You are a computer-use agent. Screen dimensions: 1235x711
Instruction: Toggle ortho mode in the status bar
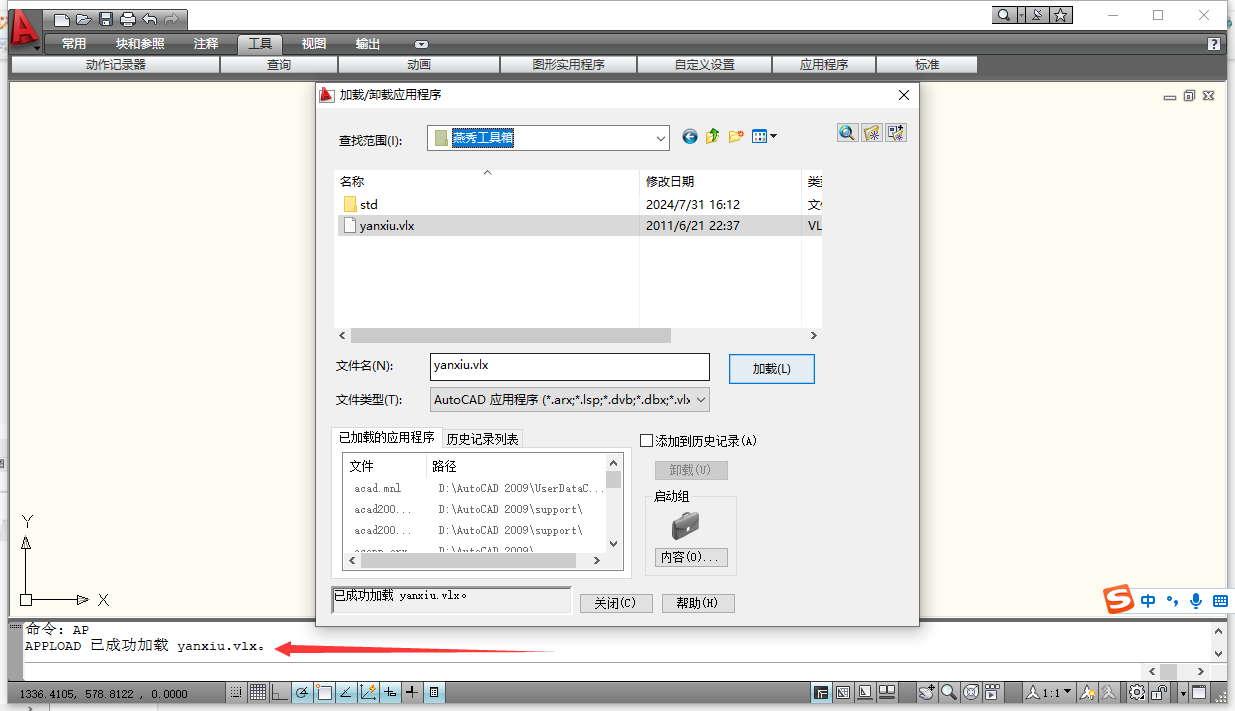(278, 692)
